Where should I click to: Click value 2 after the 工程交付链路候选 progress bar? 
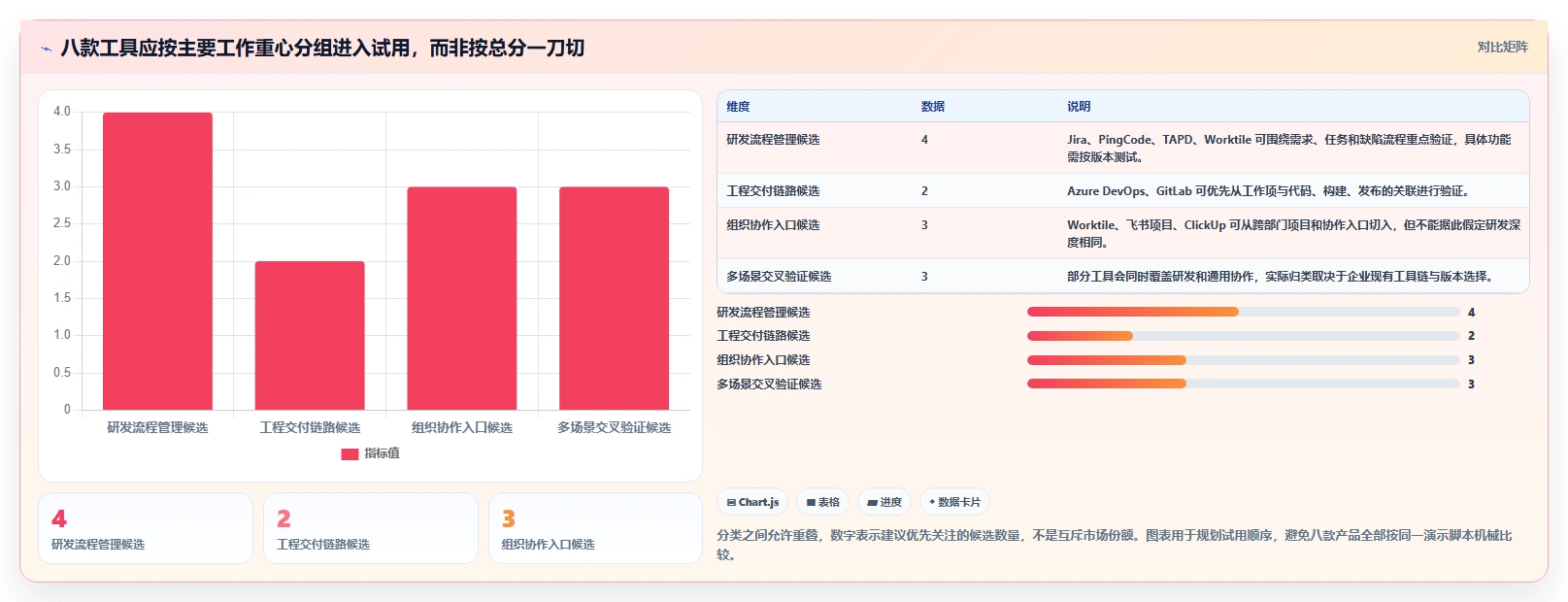pyautogui.click(x=1472, y=336)
